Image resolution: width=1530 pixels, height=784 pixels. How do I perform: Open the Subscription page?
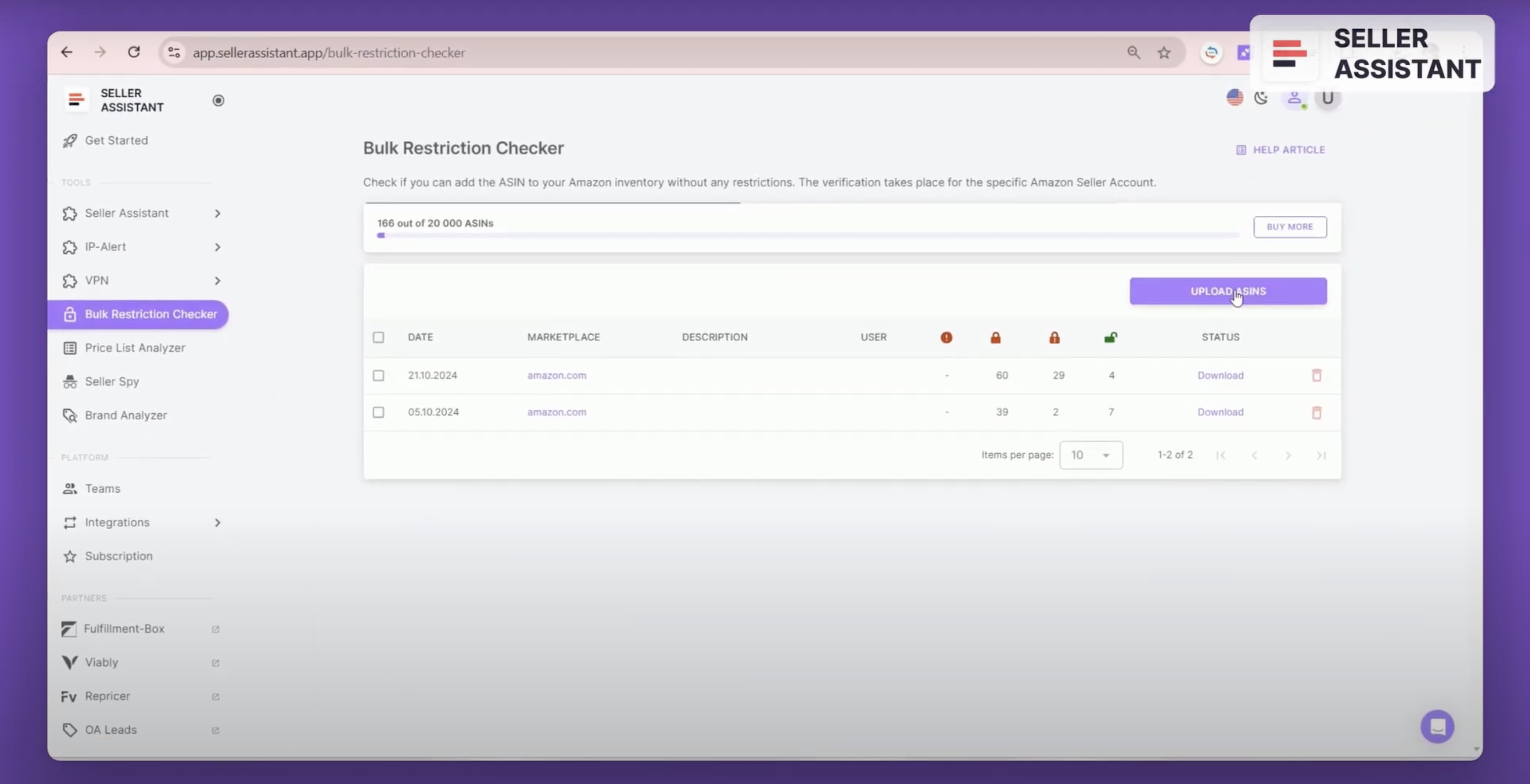[118, 556]
